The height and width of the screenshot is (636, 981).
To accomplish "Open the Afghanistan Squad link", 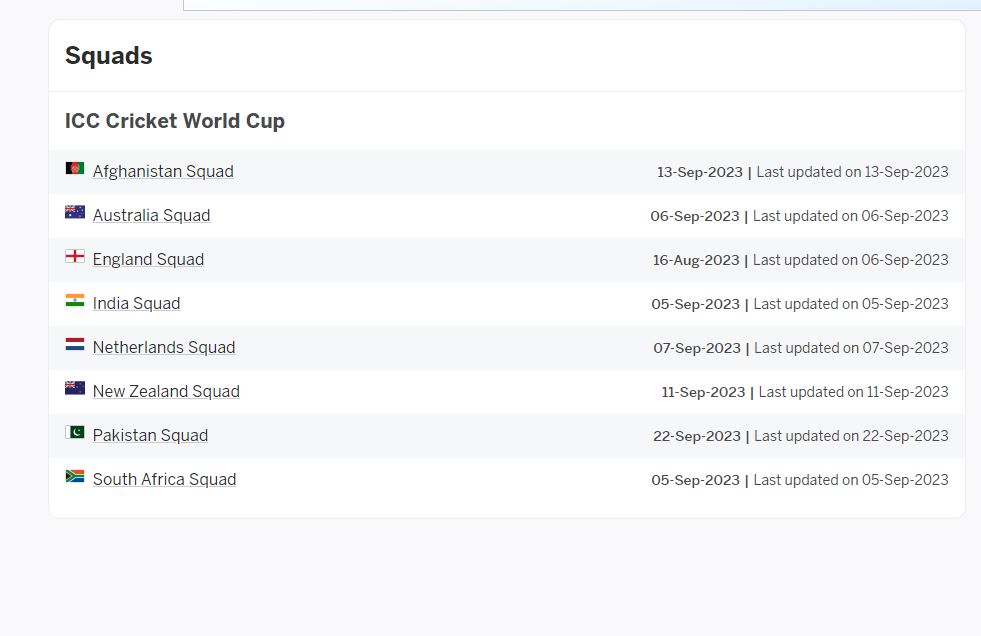I will click(163, 171).
